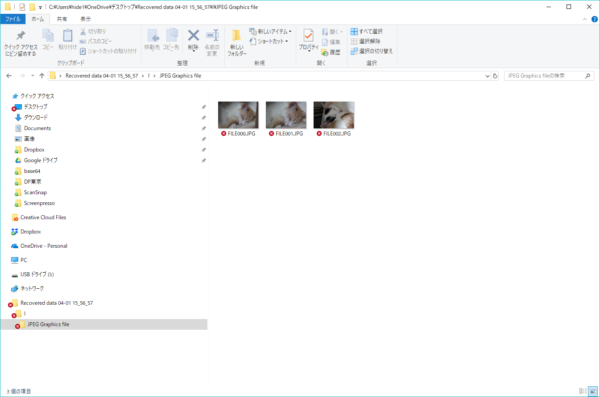Screen dimensions: 600x397
Task: Select クイック アクセス in the navigation pane
Action: point(33,96)
